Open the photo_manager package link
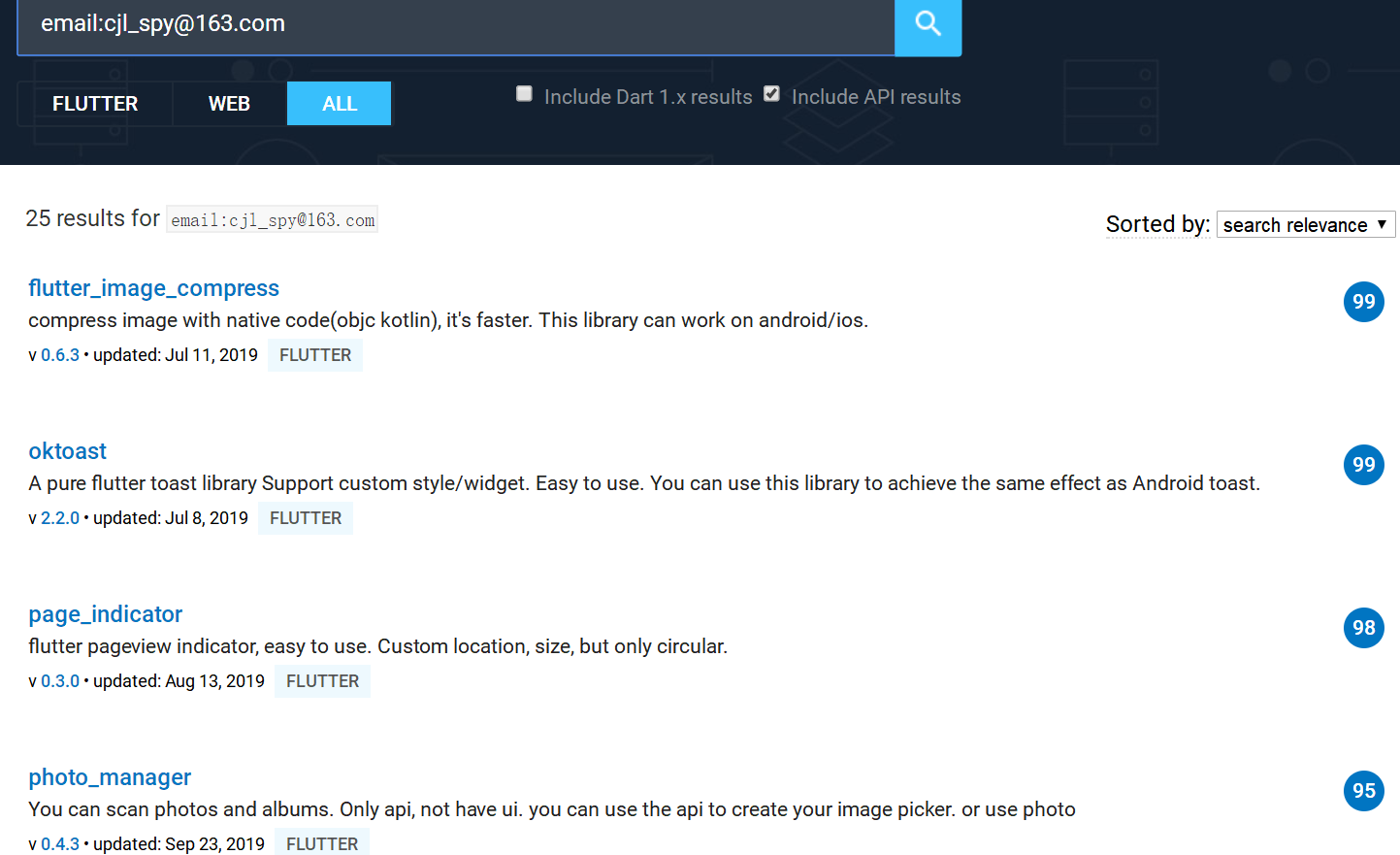 110,777
